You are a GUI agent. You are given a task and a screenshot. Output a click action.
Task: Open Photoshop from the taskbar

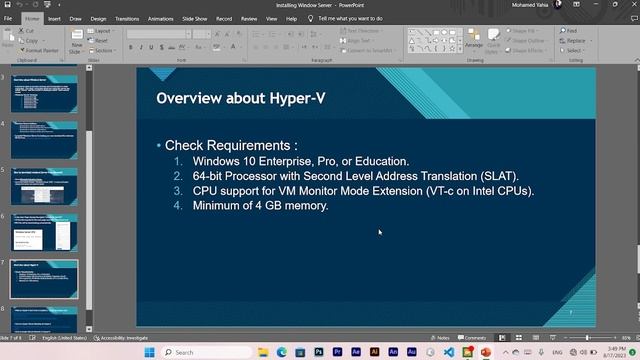(319, 352)
